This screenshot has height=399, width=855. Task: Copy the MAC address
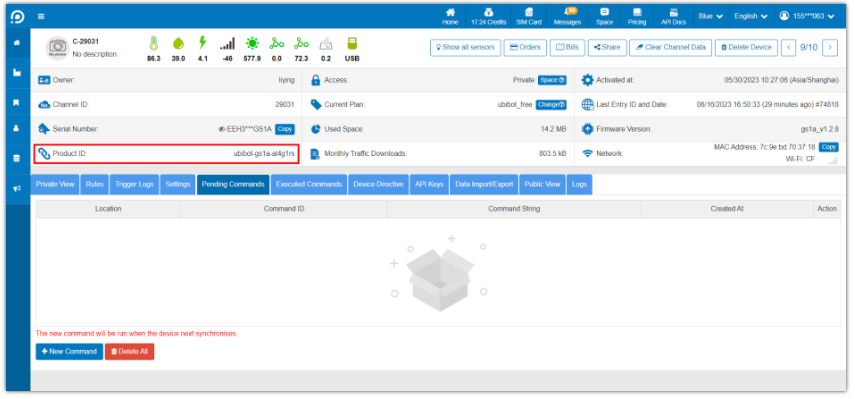click(828, 147)
